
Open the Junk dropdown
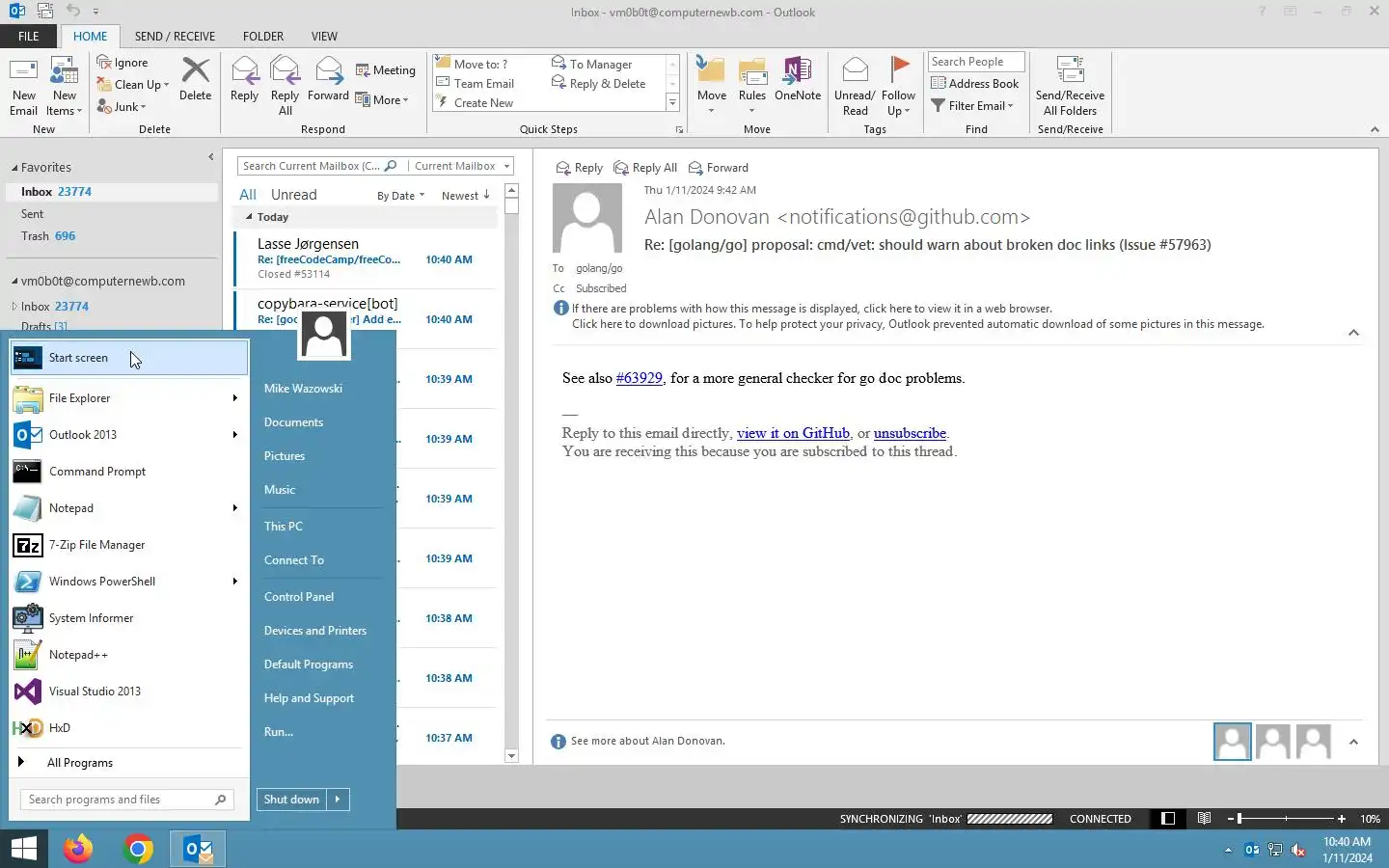click(x=144, y=107)
